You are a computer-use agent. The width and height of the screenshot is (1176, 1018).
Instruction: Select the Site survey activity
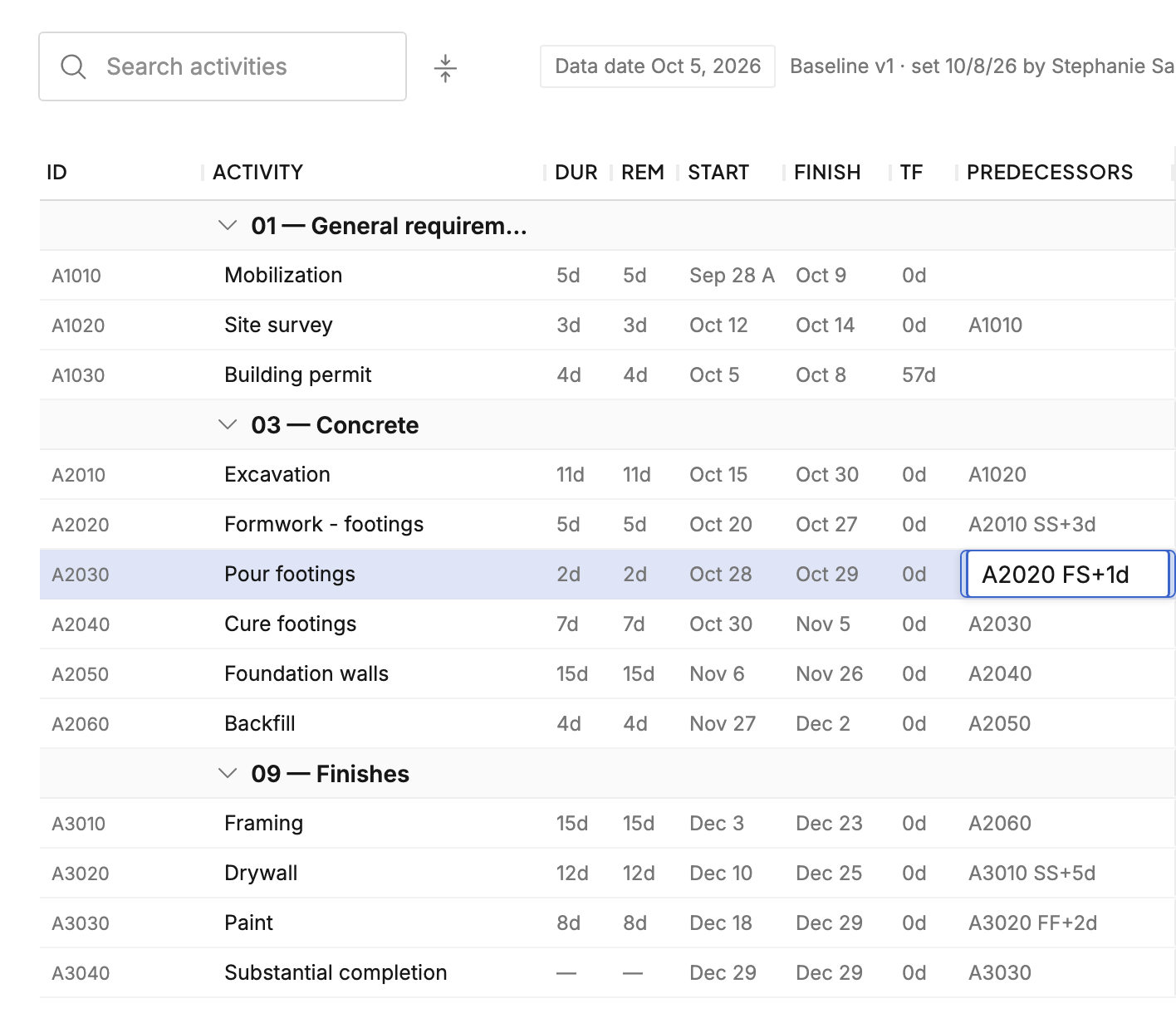[278, 325]
